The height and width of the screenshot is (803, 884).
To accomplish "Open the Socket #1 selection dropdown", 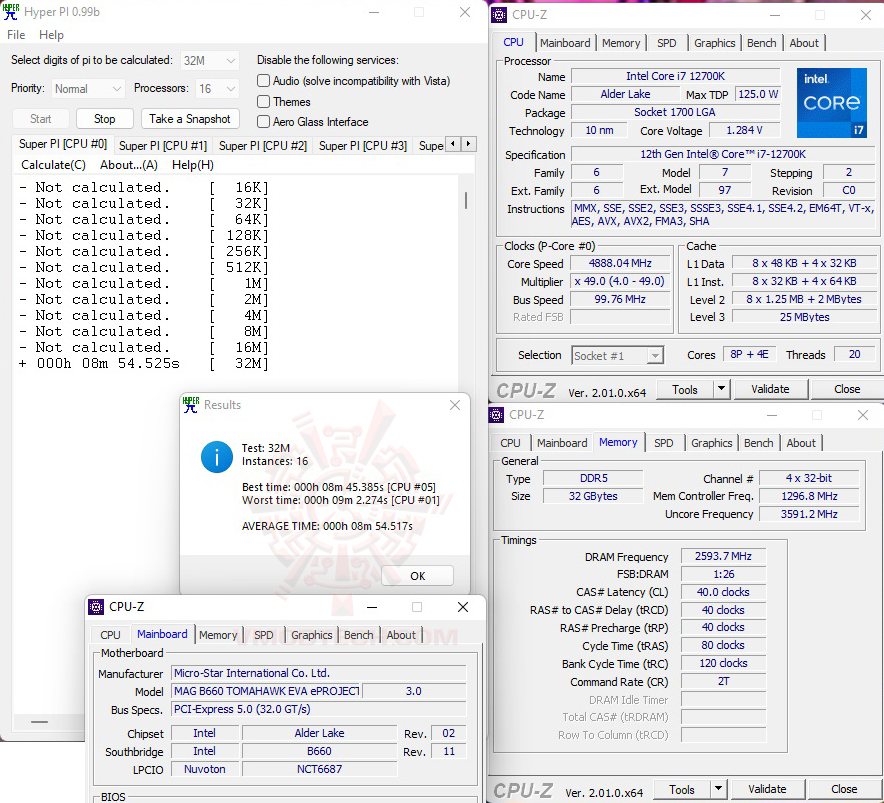I will coord(617,356).
